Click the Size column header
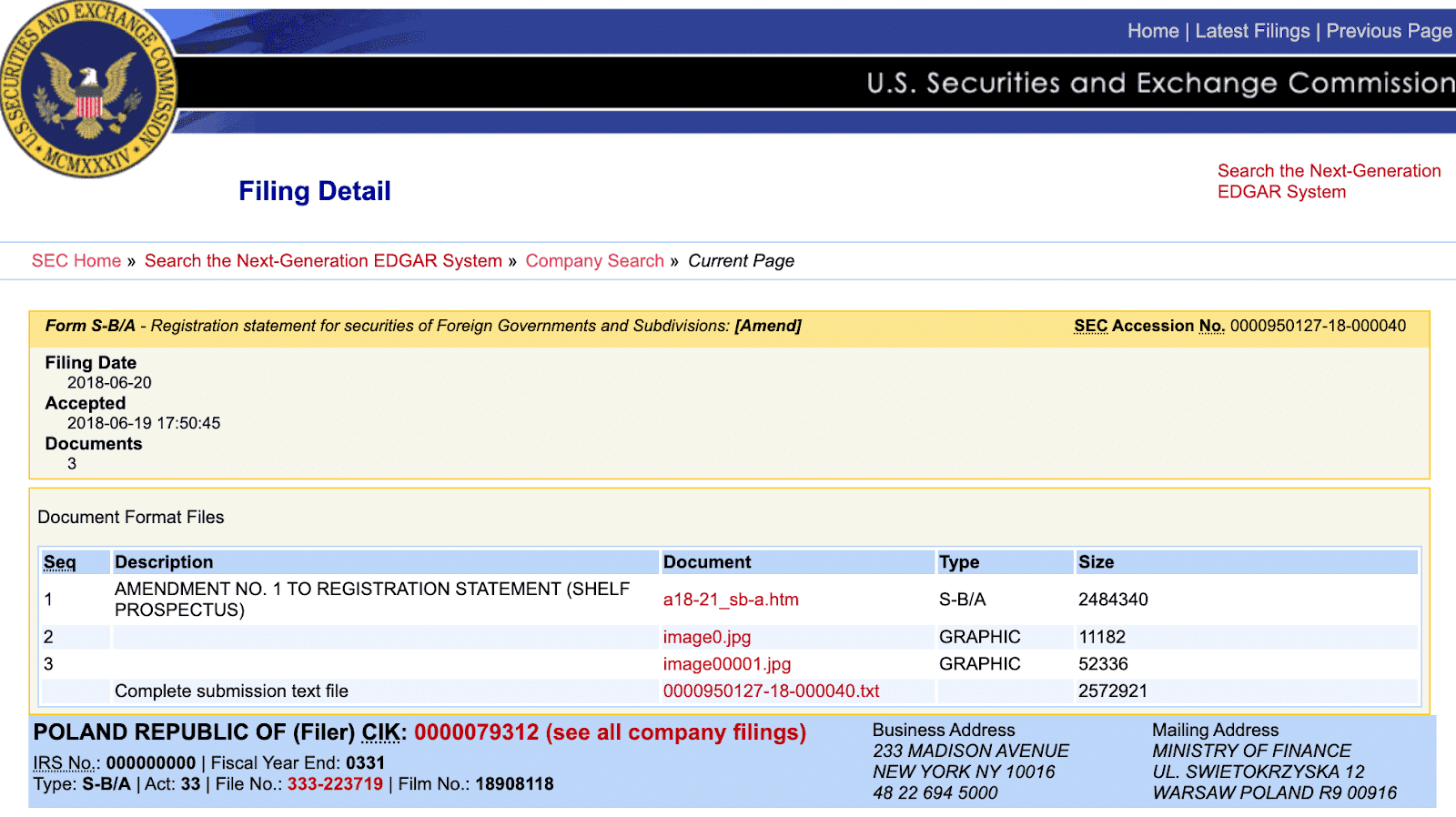The width and height of the screenshot is (1456, 817). tap(1096, 562)
